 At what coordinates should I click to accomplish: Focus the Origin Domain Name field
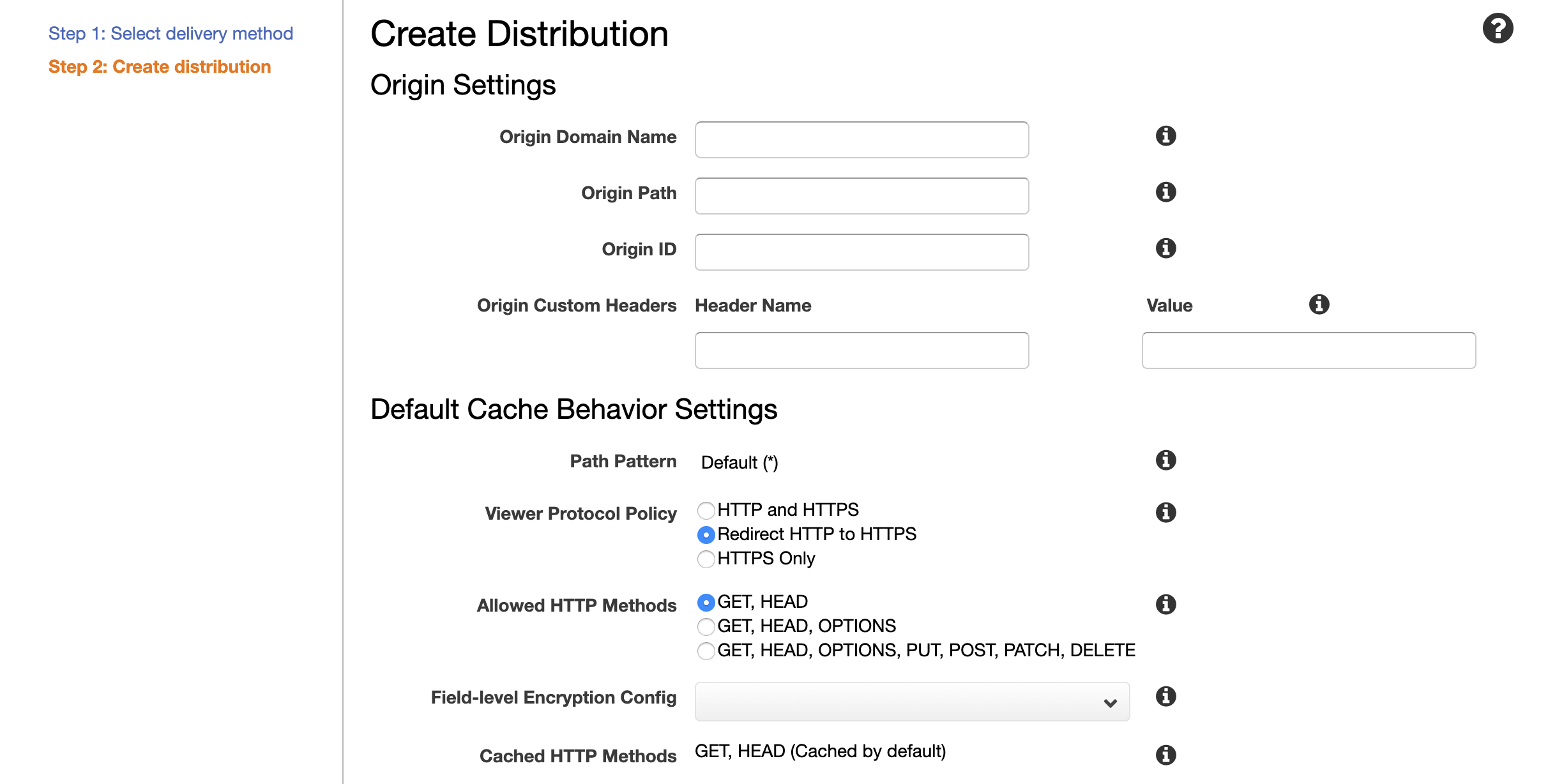point(861,140)
